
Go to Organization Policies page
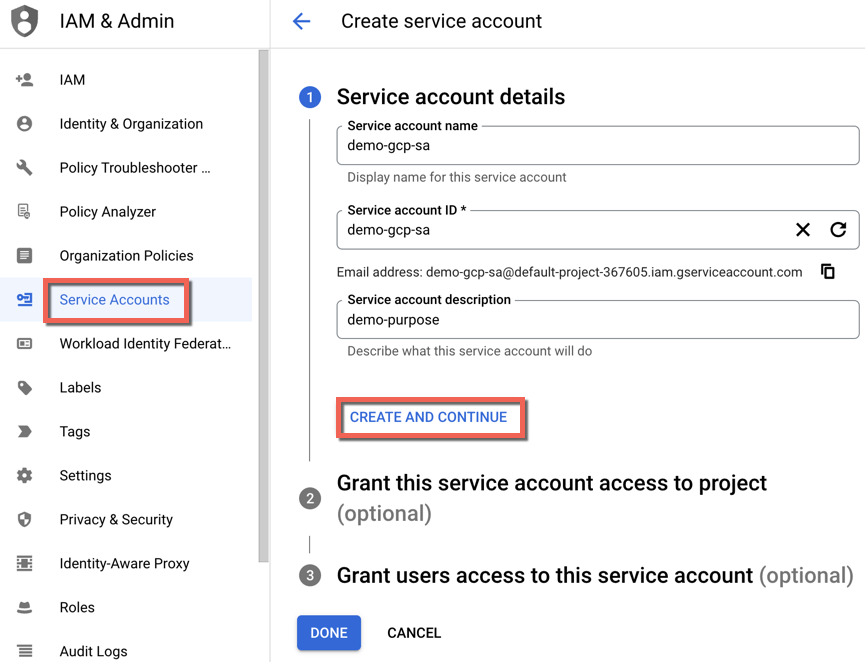click(x=126, y=255)
